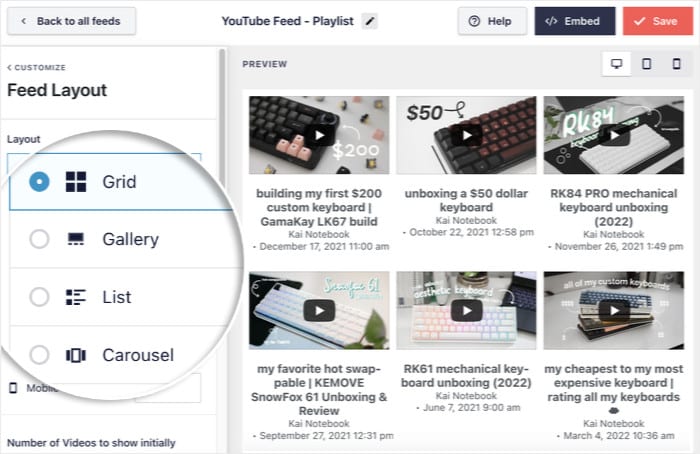
Task: Open thumbnail of KEMOVE SnowFox 61
Action: point(319,310)
